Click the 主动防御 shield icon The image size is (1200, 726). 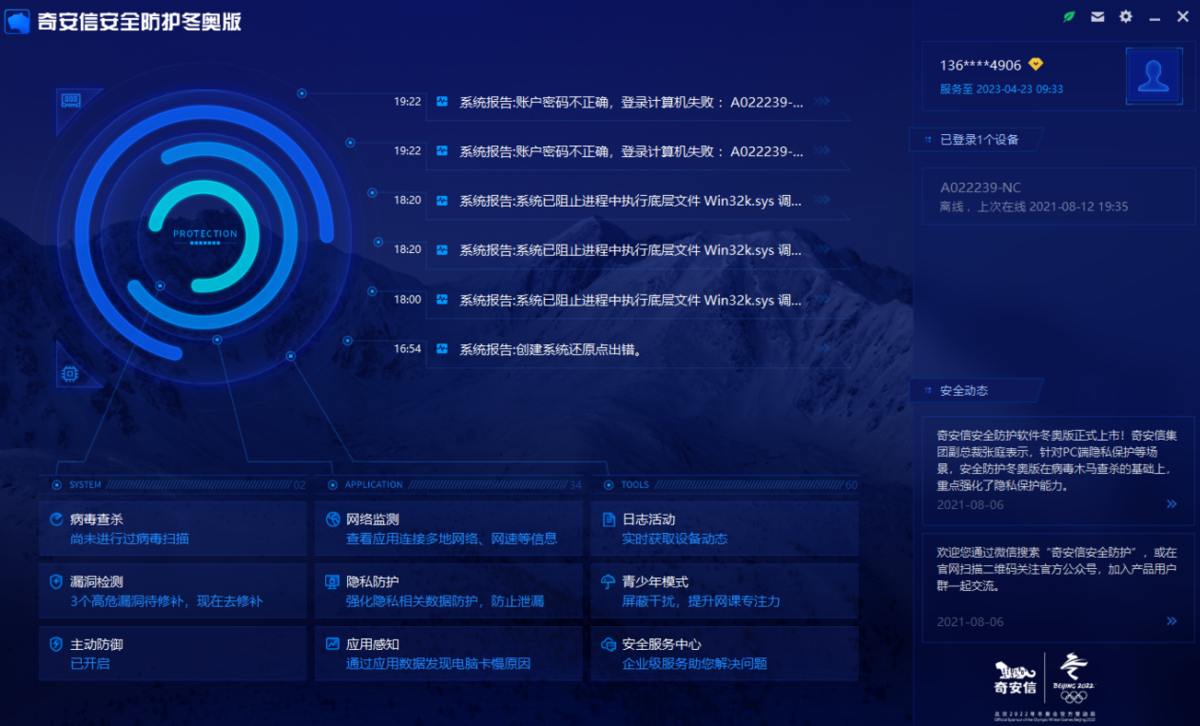(56, 644)
